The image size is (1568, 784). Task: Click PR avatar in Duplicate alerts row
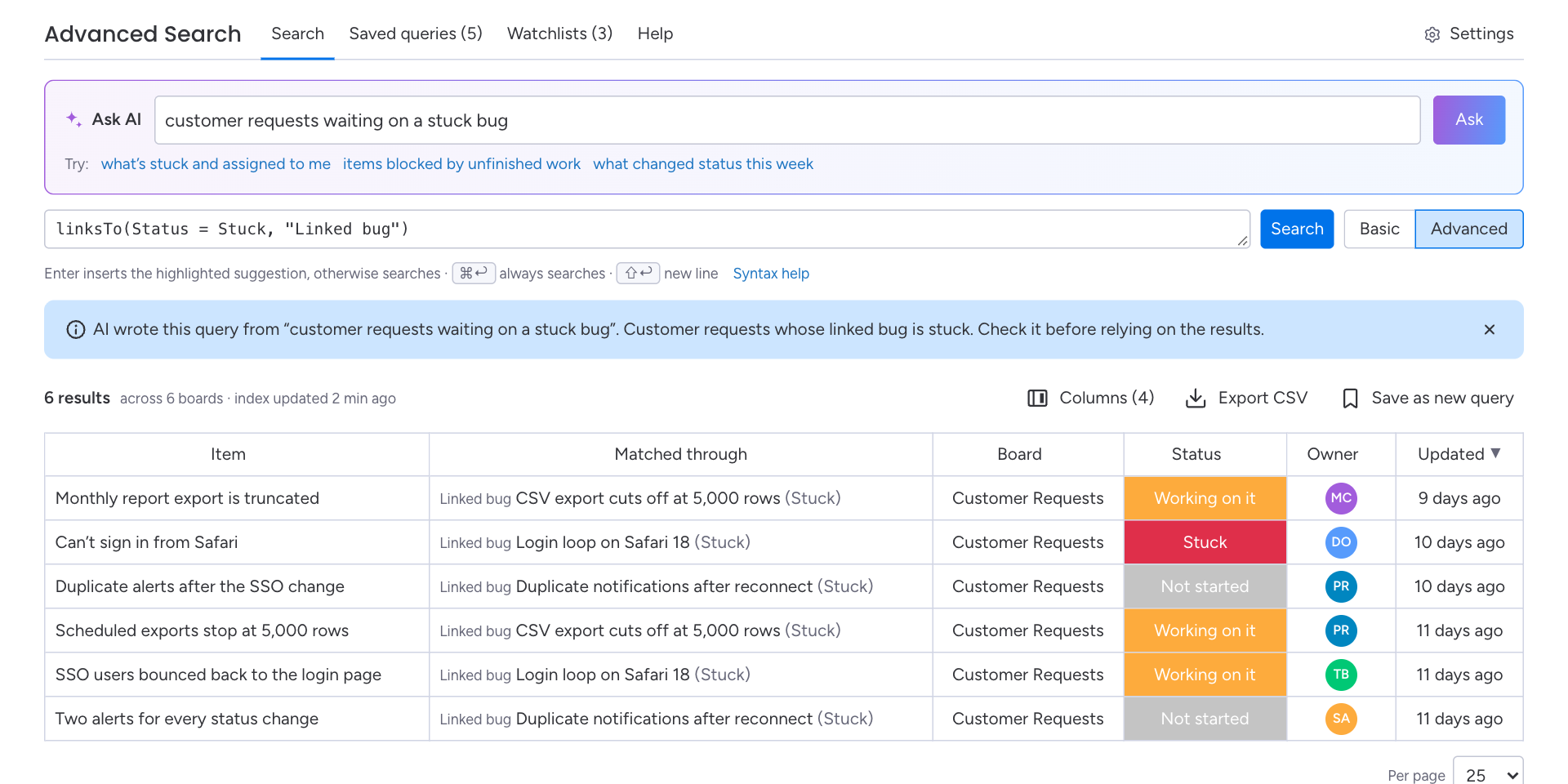(x=1341, y=586)
